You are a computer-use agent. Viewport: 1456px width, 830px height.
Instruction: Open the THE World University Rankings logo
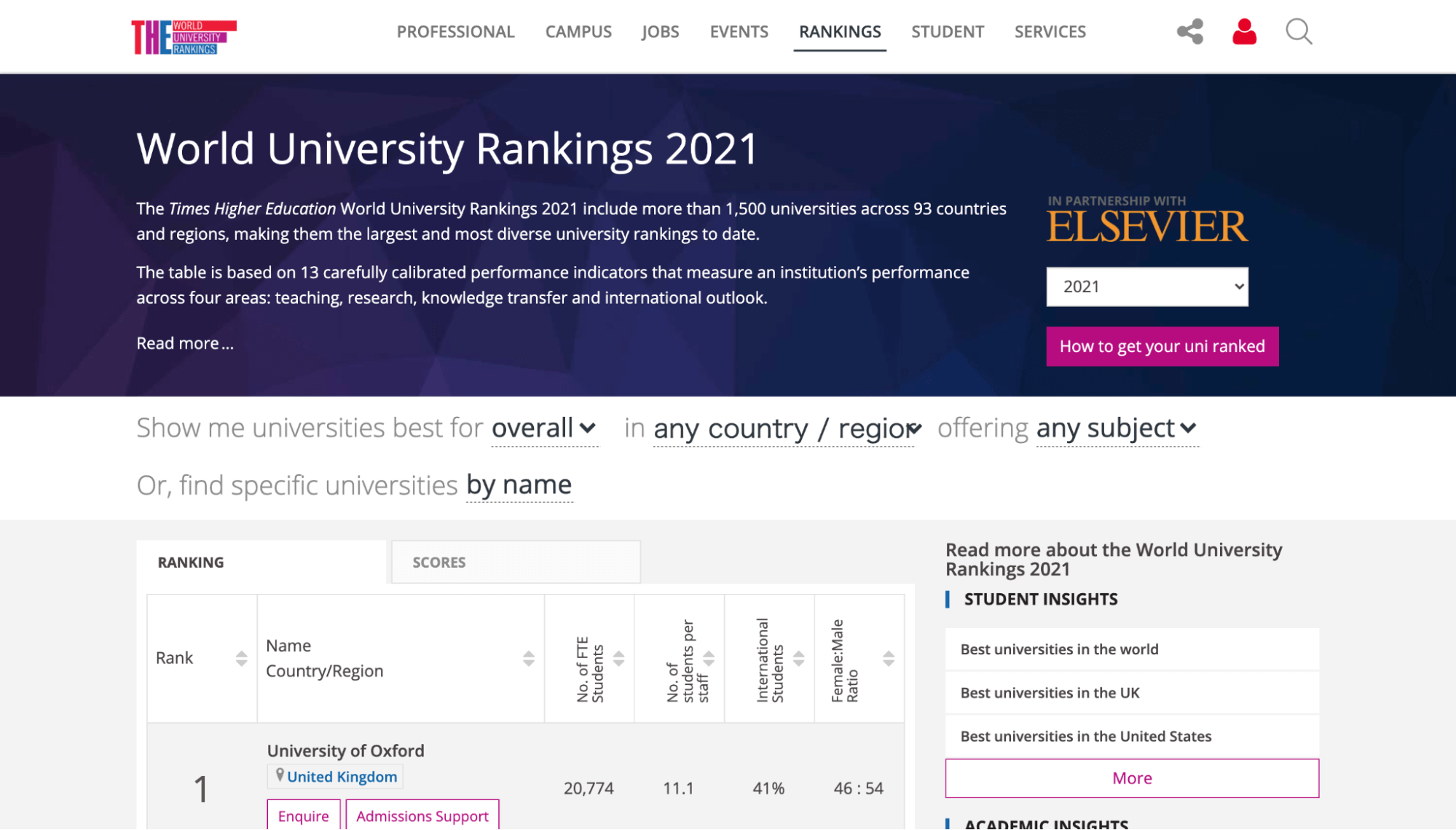click(x=184, y=36)
